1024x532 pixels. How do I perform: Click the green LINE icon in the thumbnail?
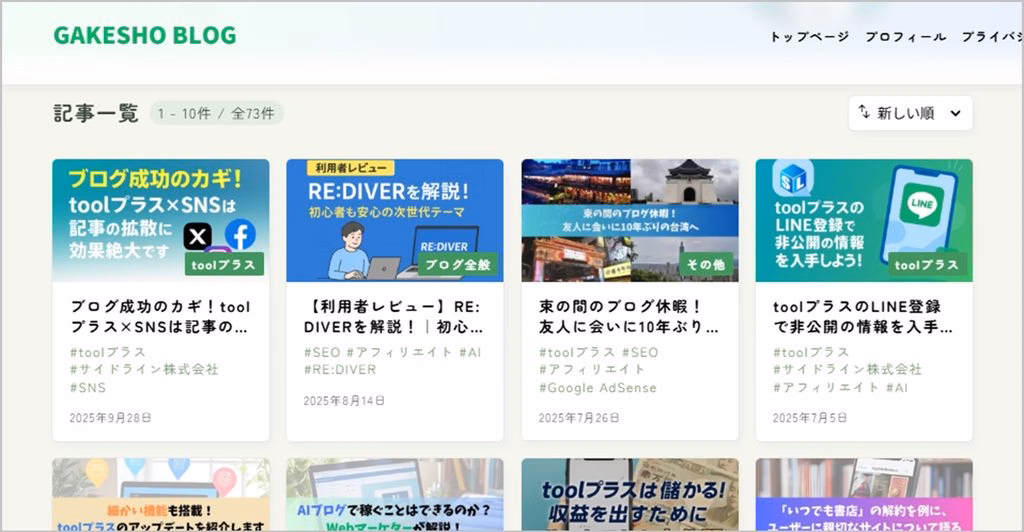(921, 205)
